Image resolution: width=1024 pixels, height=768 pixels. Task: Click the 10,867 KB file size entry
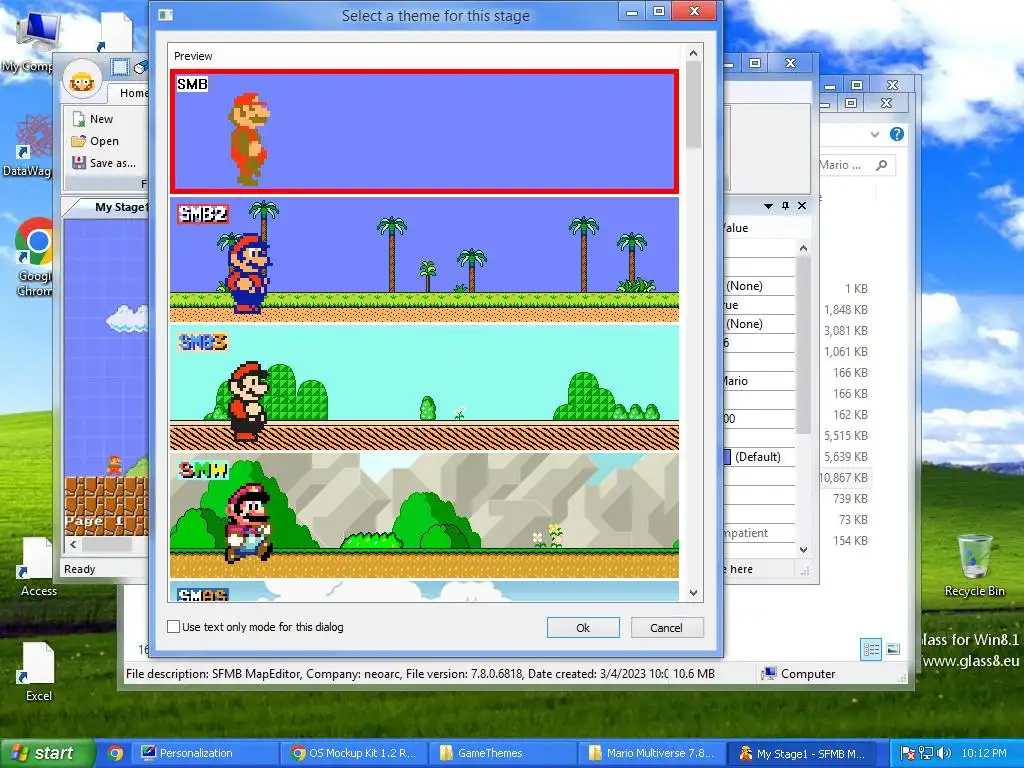pos(844,477)
